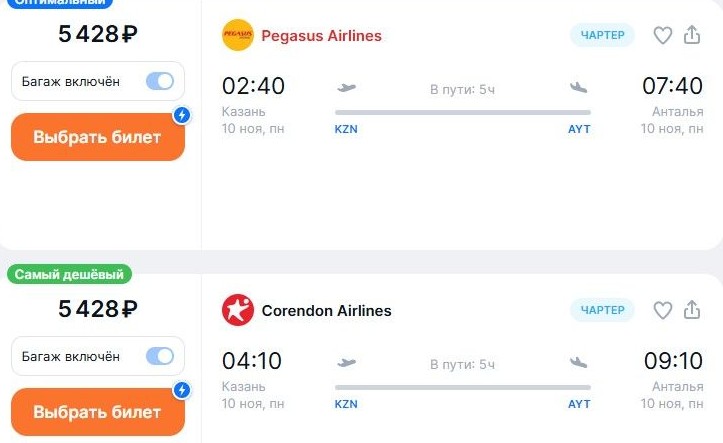This screenshot has width=723, height=443.
Task: Click the Pegasus Airlines logo
Action: [x=238, y=36]
